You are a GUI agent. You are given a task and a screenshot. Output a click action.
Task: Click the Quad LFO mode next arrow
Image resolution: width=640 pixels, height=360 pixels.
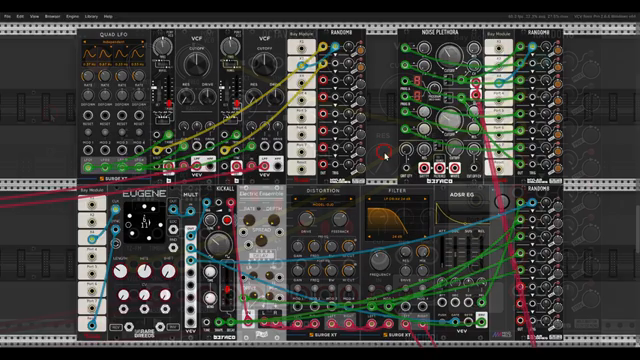[x=142, y=42]
